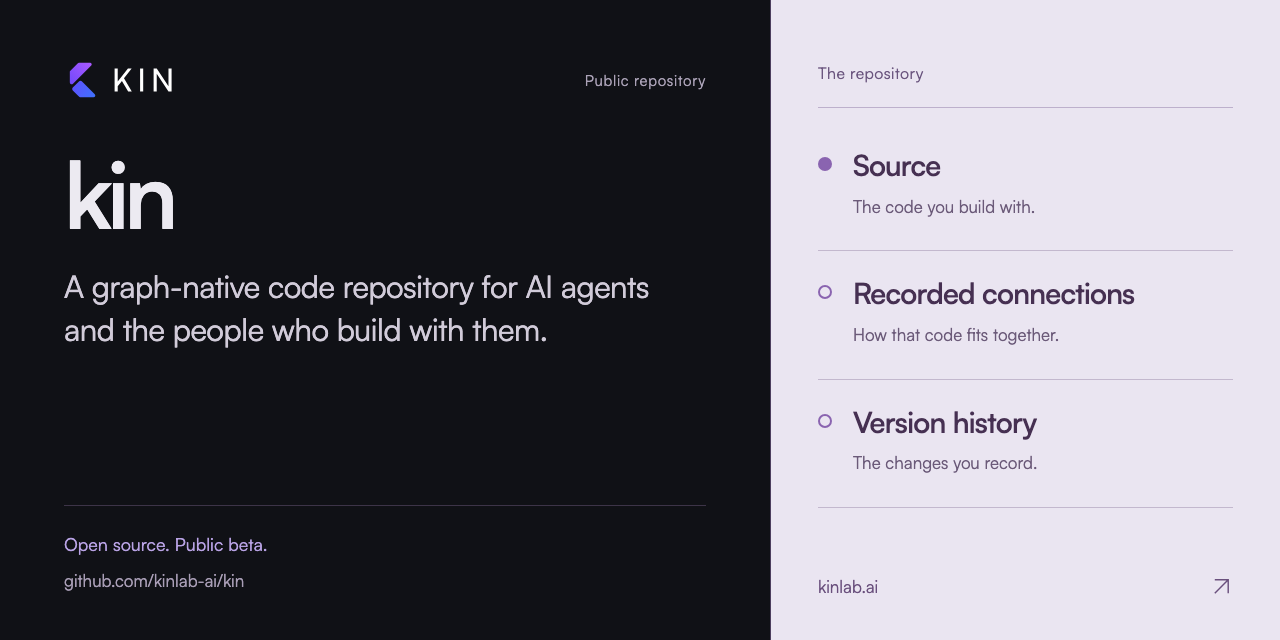Click The code you build with. text
1280x640 pixels.
[943, 207]
